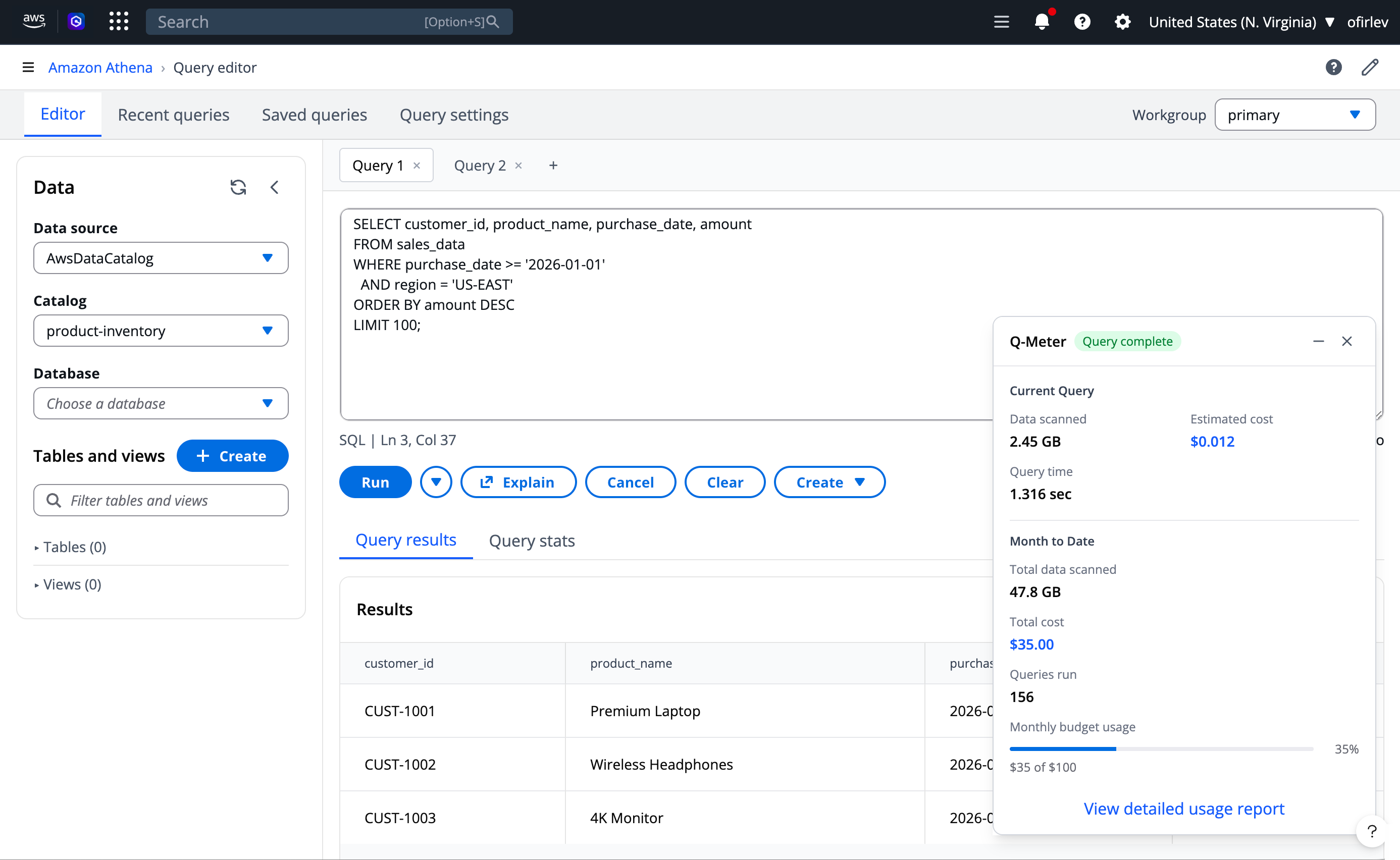
Task: Toggle the side navigation hamburger menu
Action: click(x=28, y=67)
